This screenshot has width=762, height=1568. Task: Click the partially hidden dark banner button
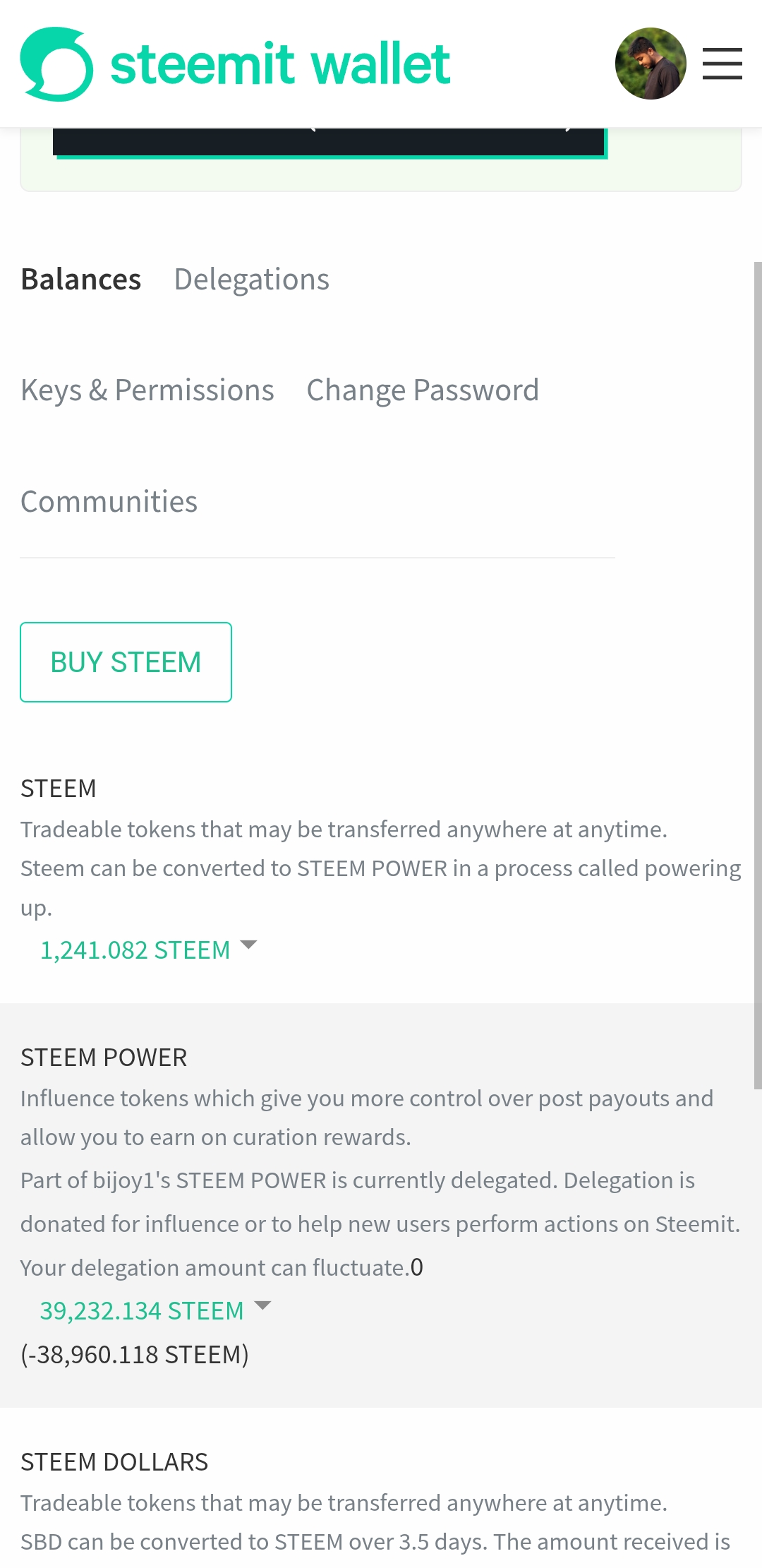pos(329,142)
